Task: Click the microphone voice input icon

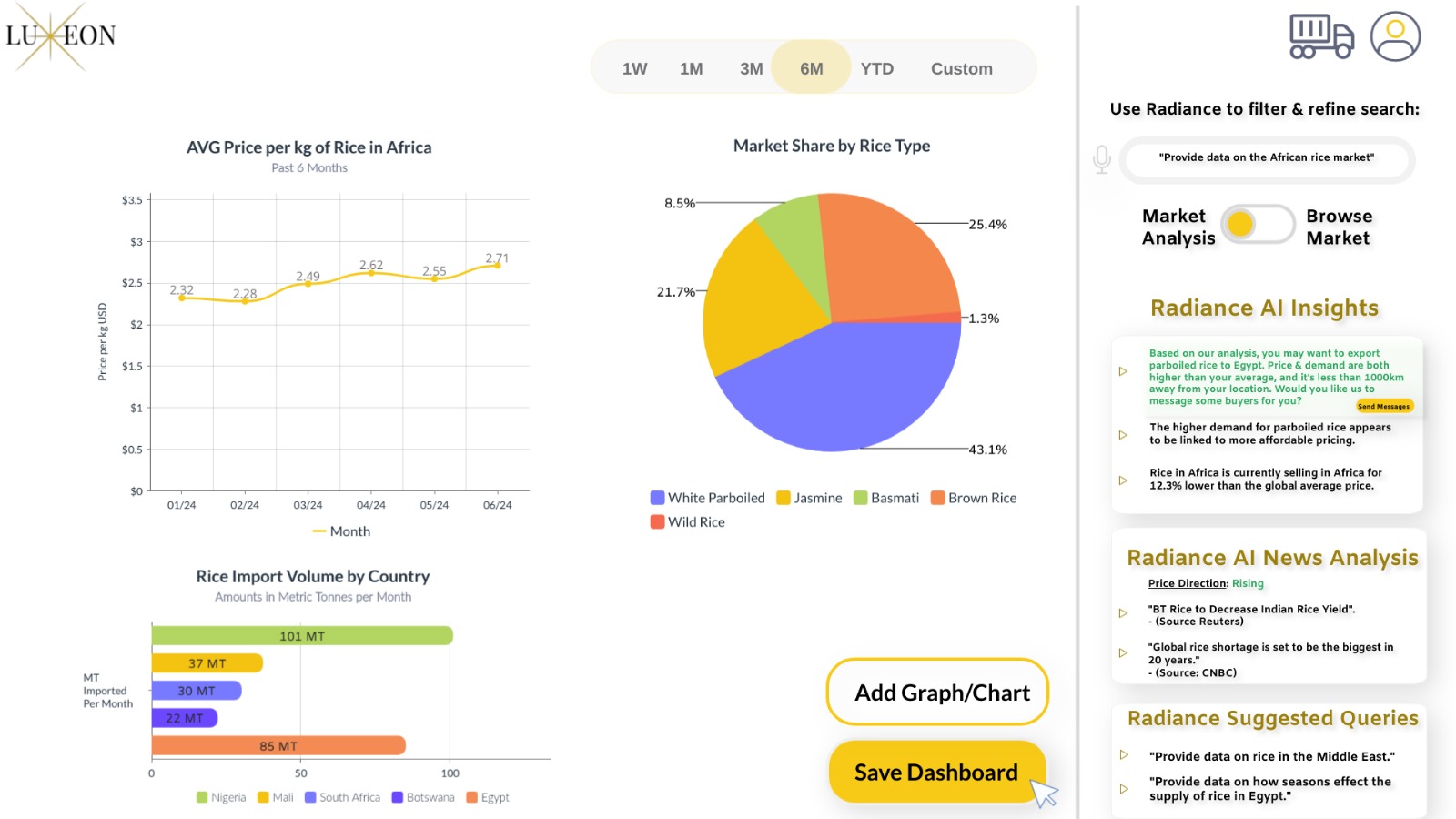Action: pyautogui.click(x=1102, y=159)
